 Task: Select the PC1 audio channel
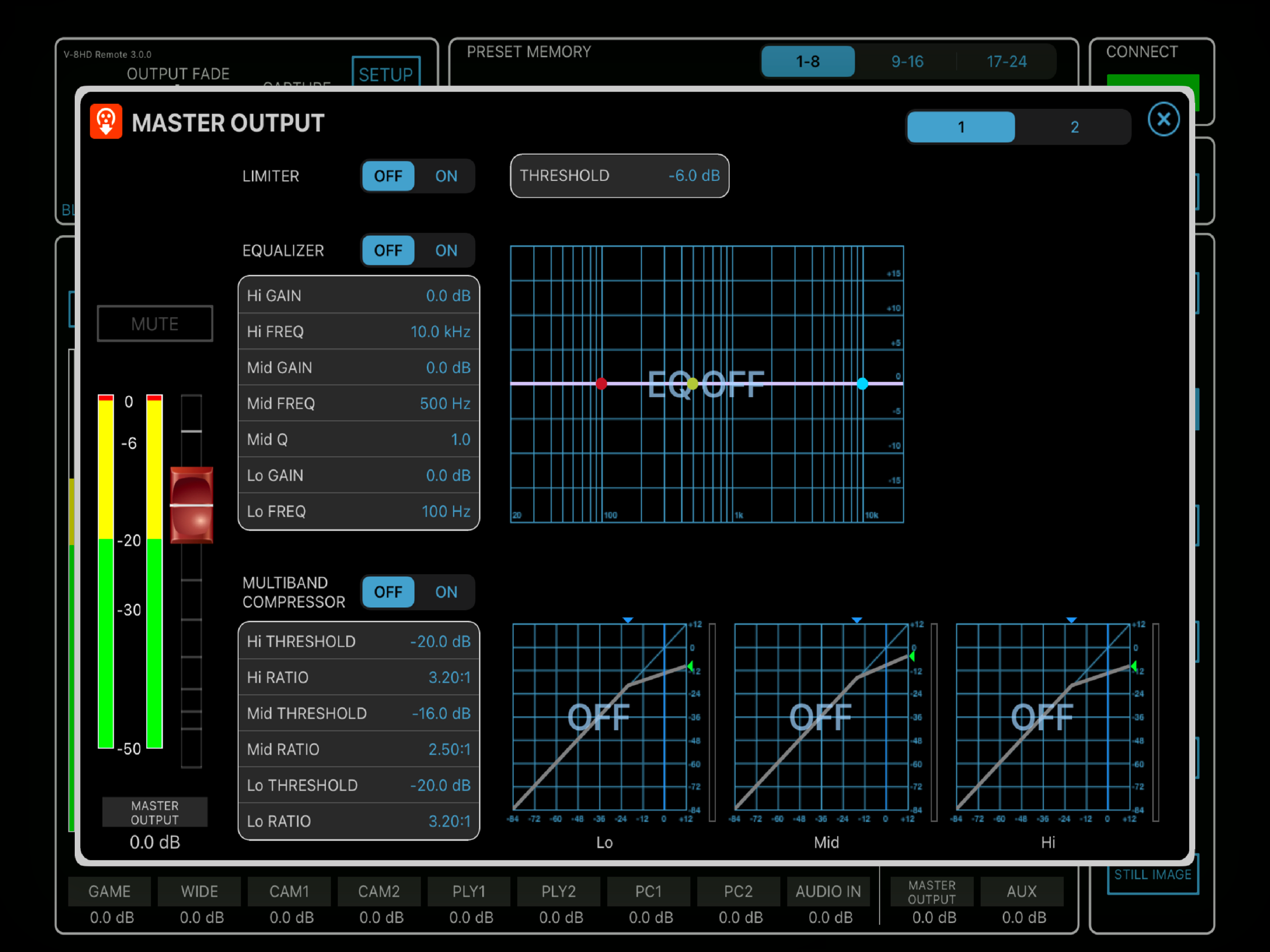(649, 891)
